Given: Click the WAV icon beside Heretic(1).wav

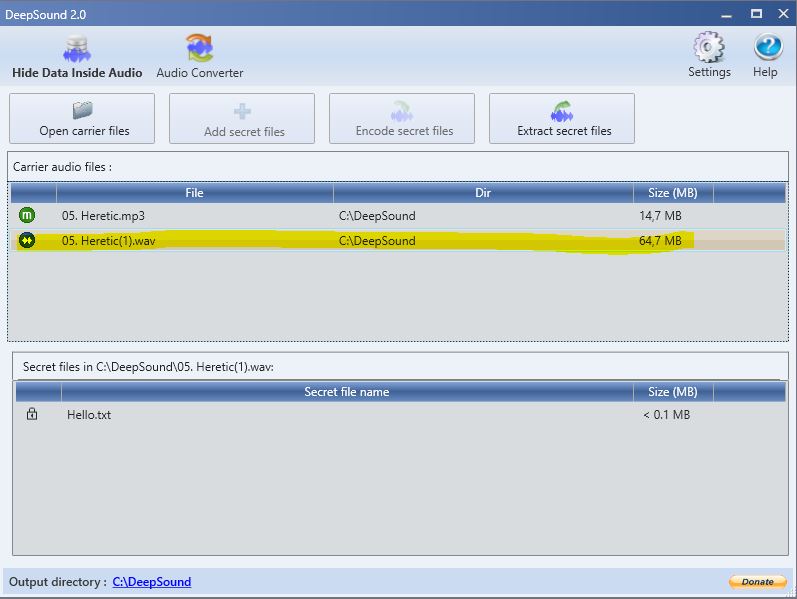Looking at the screenshot, I should click(x=27, y=240).
